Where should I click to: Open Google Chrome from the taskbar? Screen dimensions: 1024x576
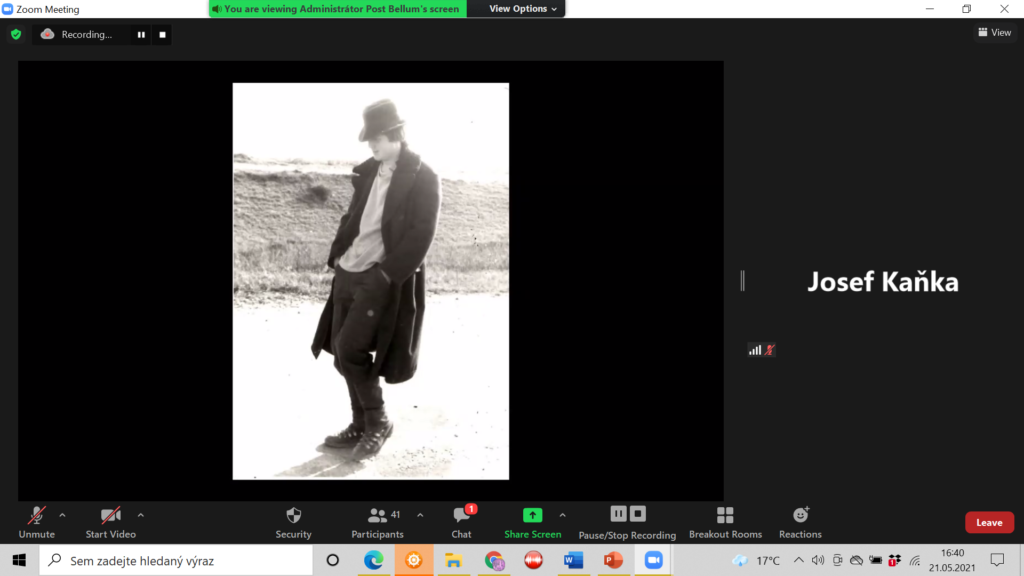point(494,560)
